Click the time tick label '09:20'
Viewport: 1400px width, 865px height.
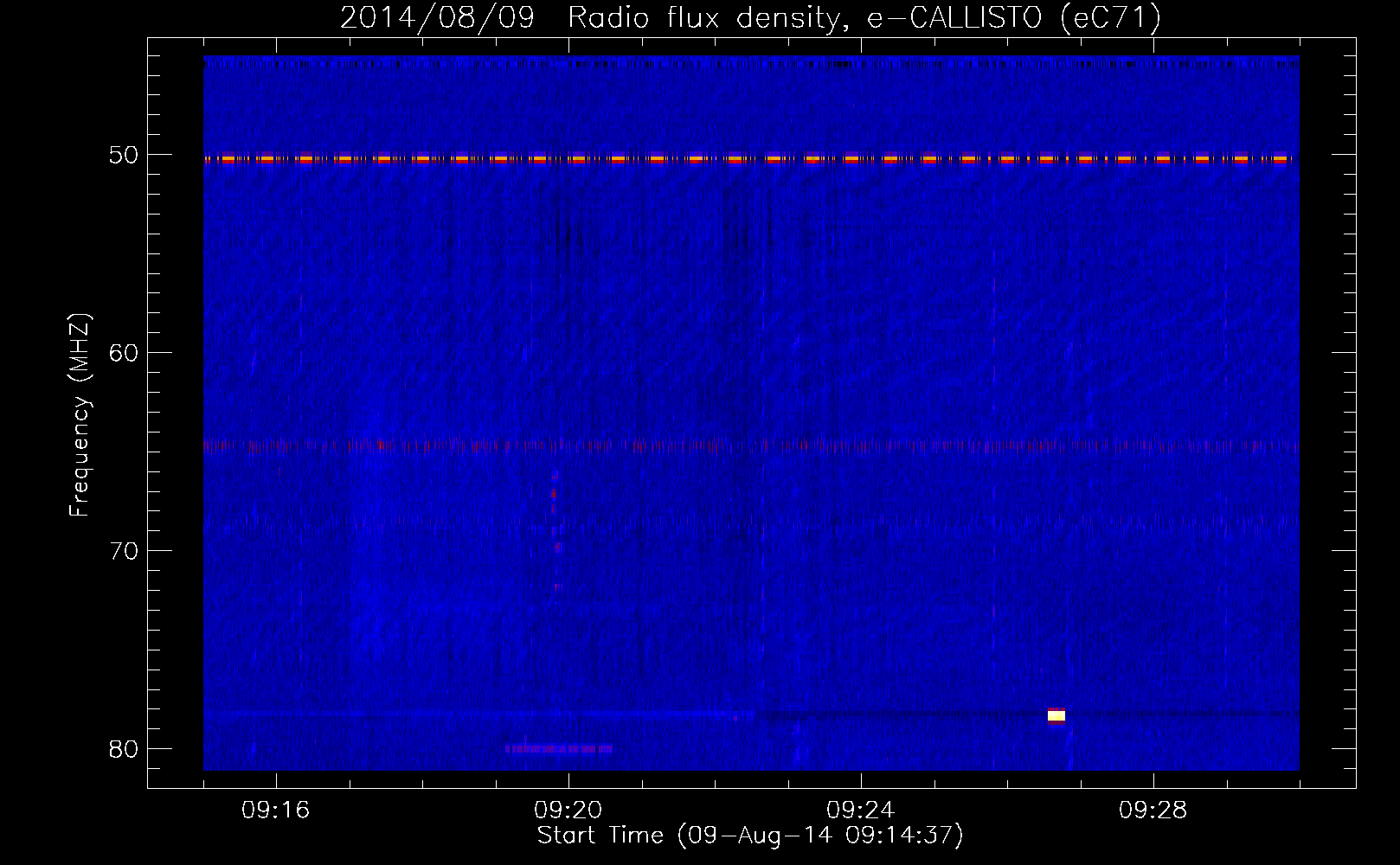[x=568, y=811]
